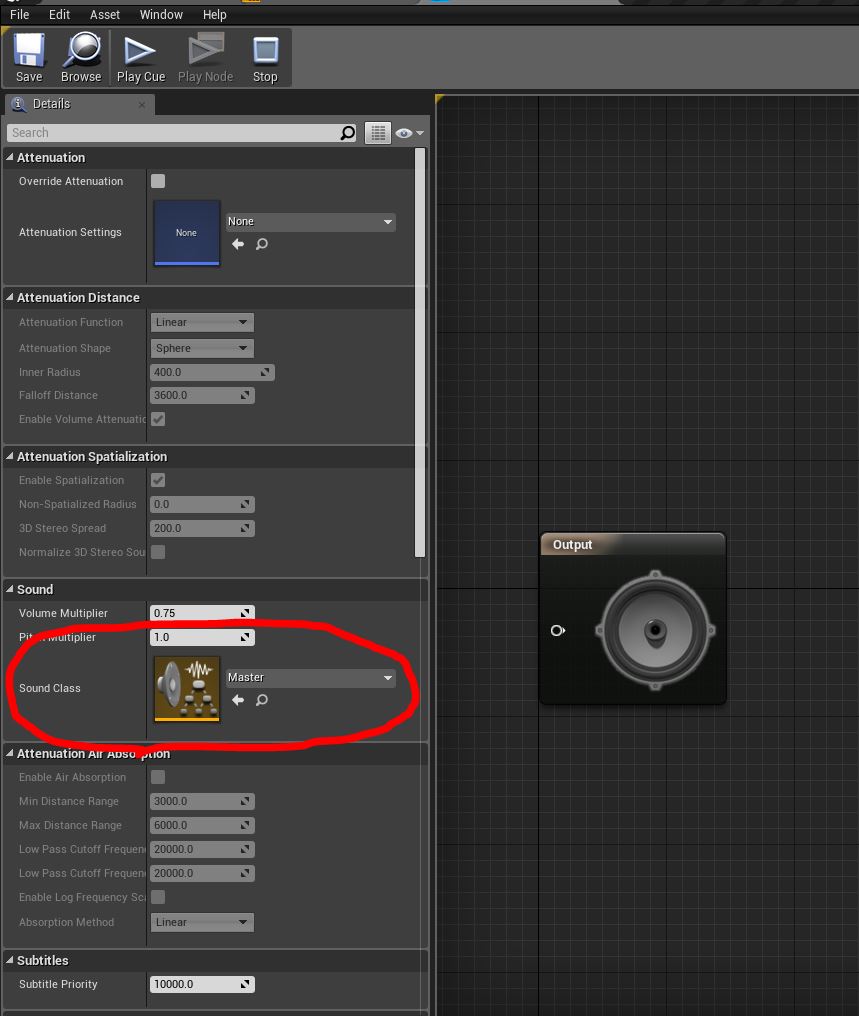Open the Master sound class dropdown
Viewport: 859px width, 1016px height.
[310, 677]
